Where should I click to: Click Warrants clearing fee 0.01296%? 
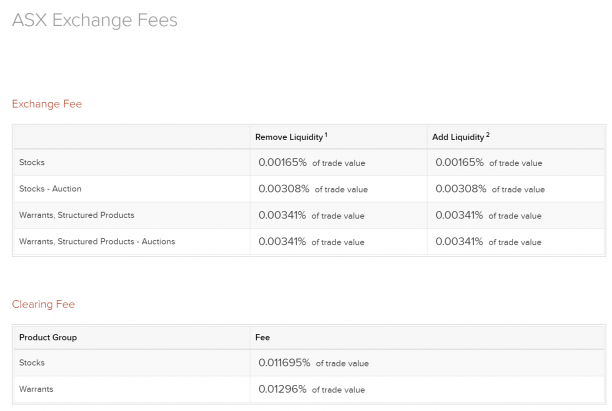tap(283, 389)
